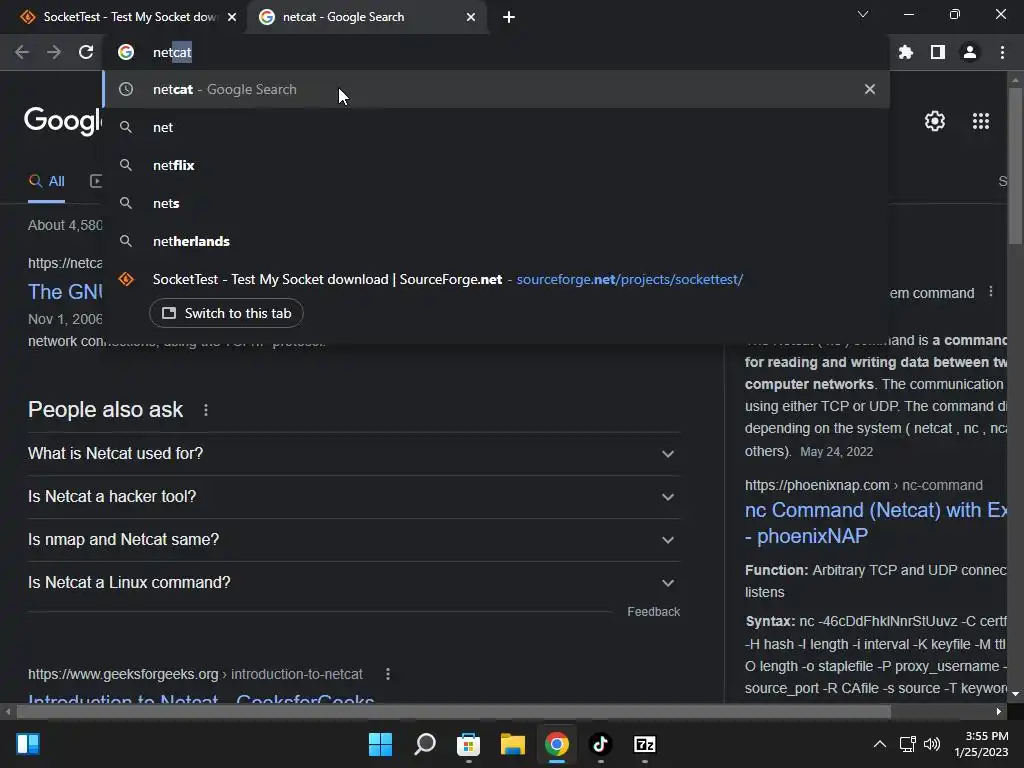
Task: Choose the 'net' search suggestion
Action: 496,127
